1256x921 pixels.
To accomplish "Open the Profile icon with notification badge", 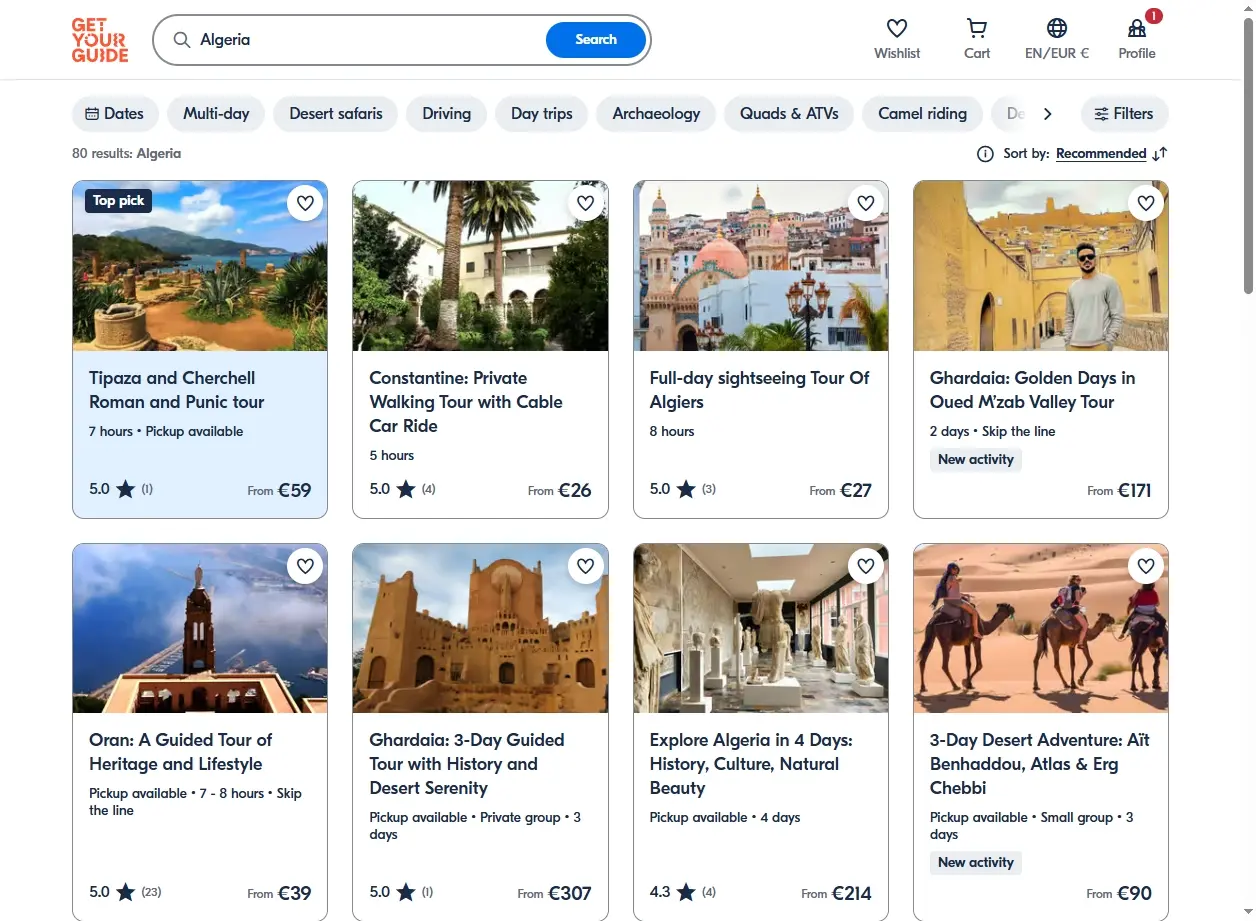I will 1137,28.
